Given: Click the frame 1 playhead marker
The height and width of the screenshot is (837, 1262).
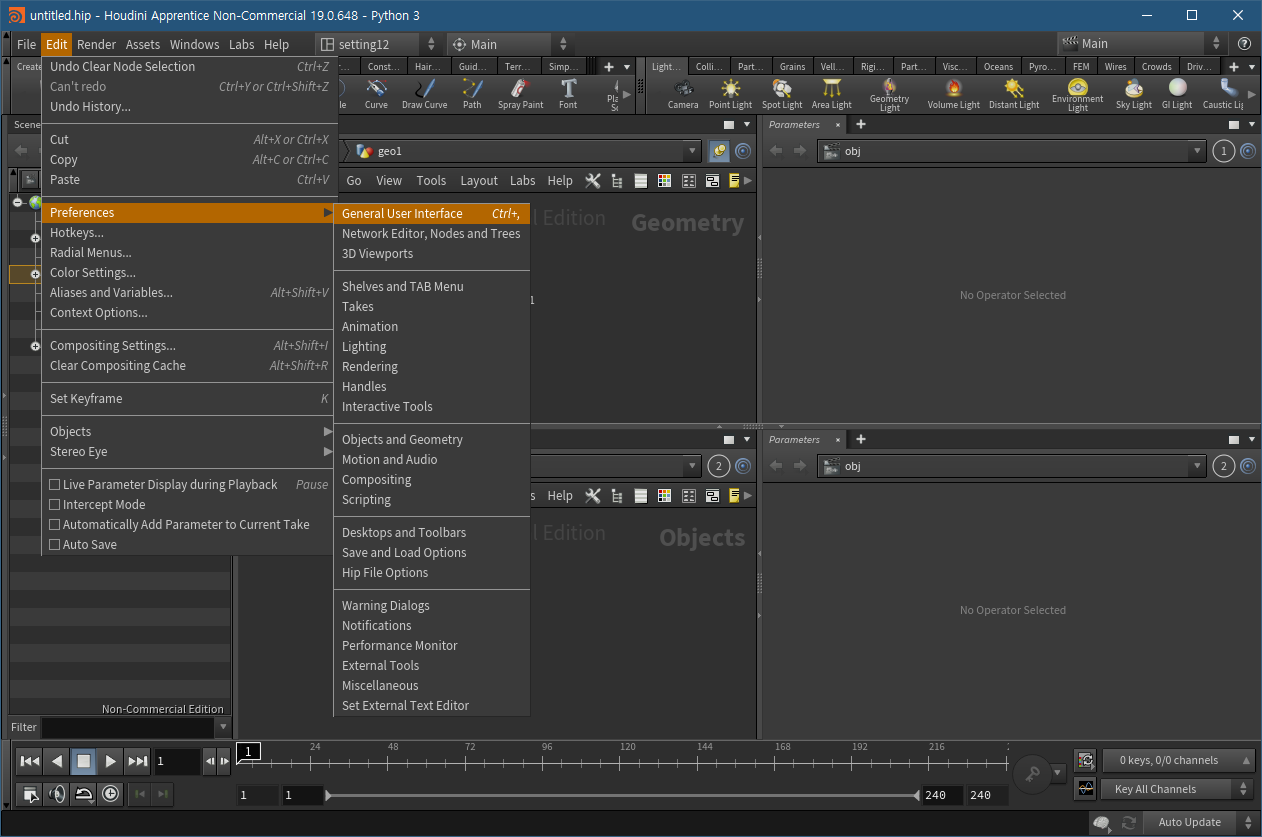Looking at the screenshot, I should [x=247, y=752].
